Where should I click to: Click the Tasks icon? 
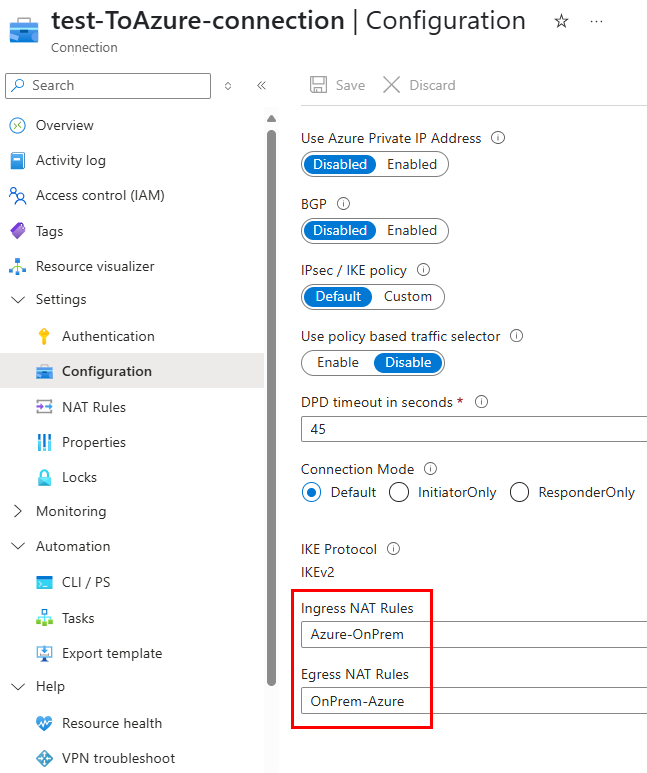click(44, 618)
